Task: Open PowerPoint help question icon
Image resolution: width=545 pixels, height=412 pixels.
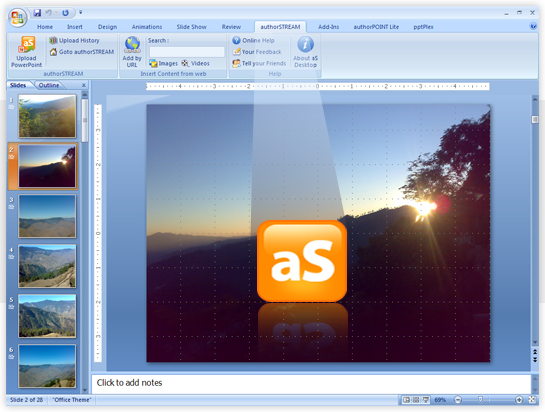Action: click(x=533, y=26)
